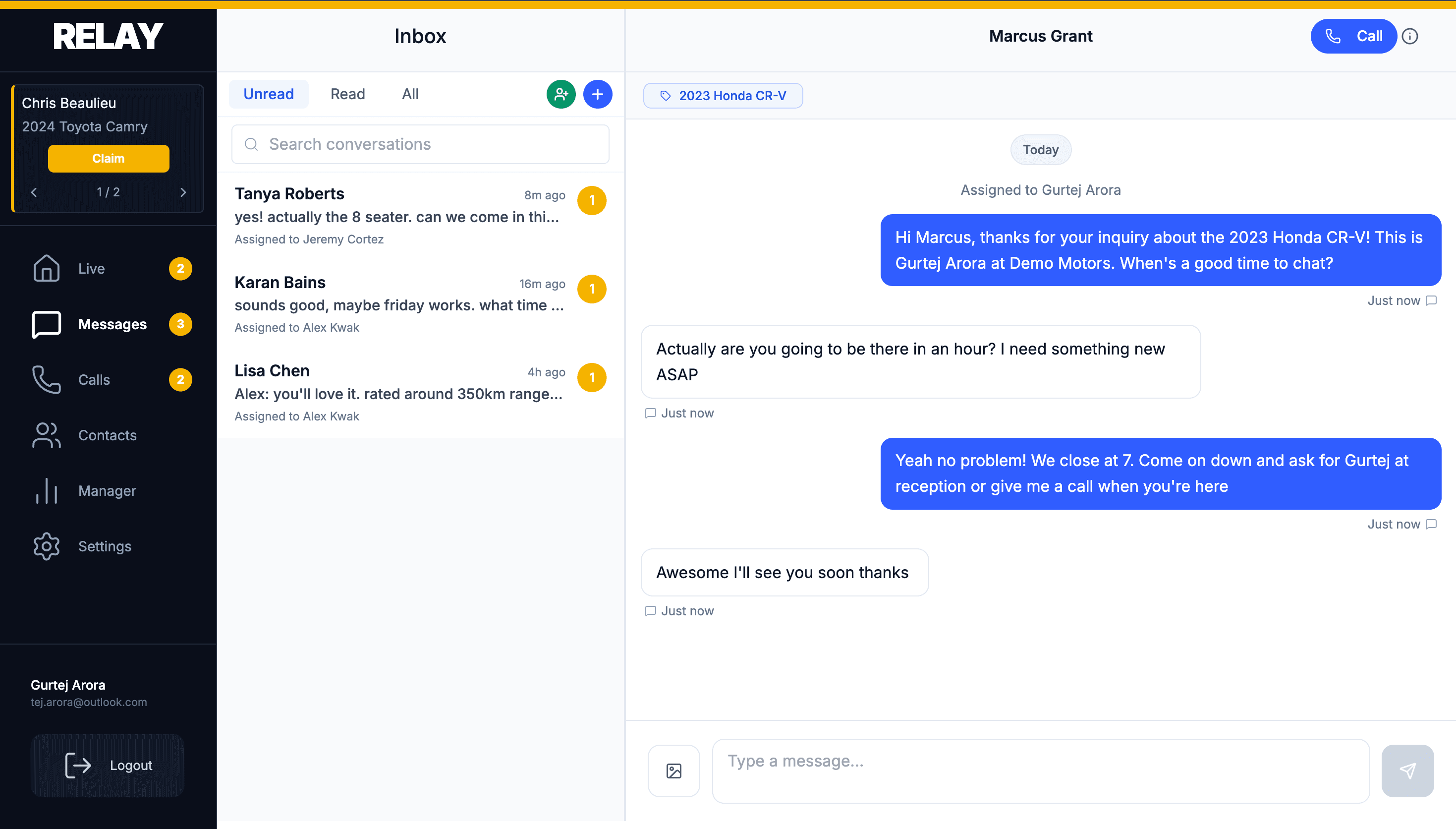Click the add contact icon
The image size is (1456, 829).
(x=560, y=94)
